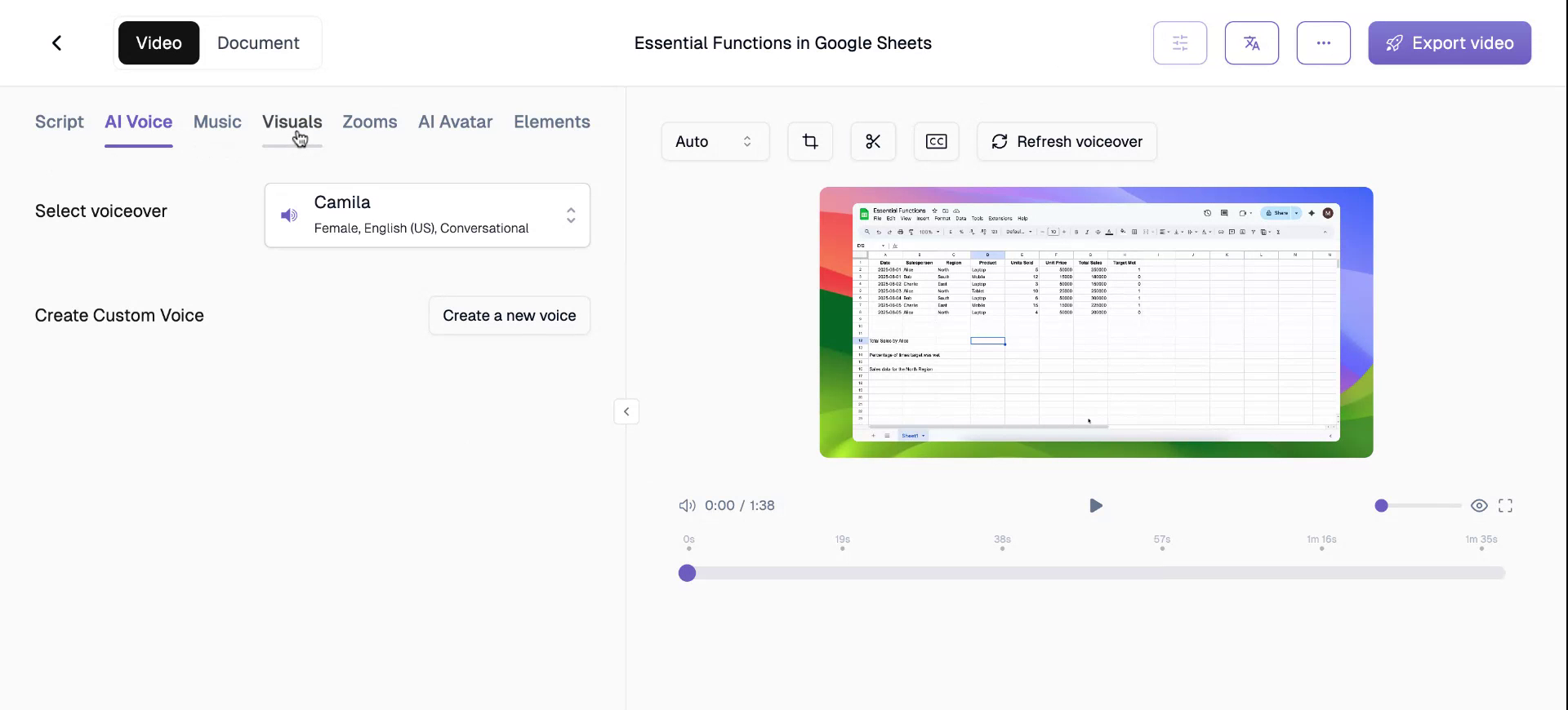Image resolution: width=1568 pixels, height=710 pixels.
Task: Click the scissors trim icon
Action: point(872,142)
